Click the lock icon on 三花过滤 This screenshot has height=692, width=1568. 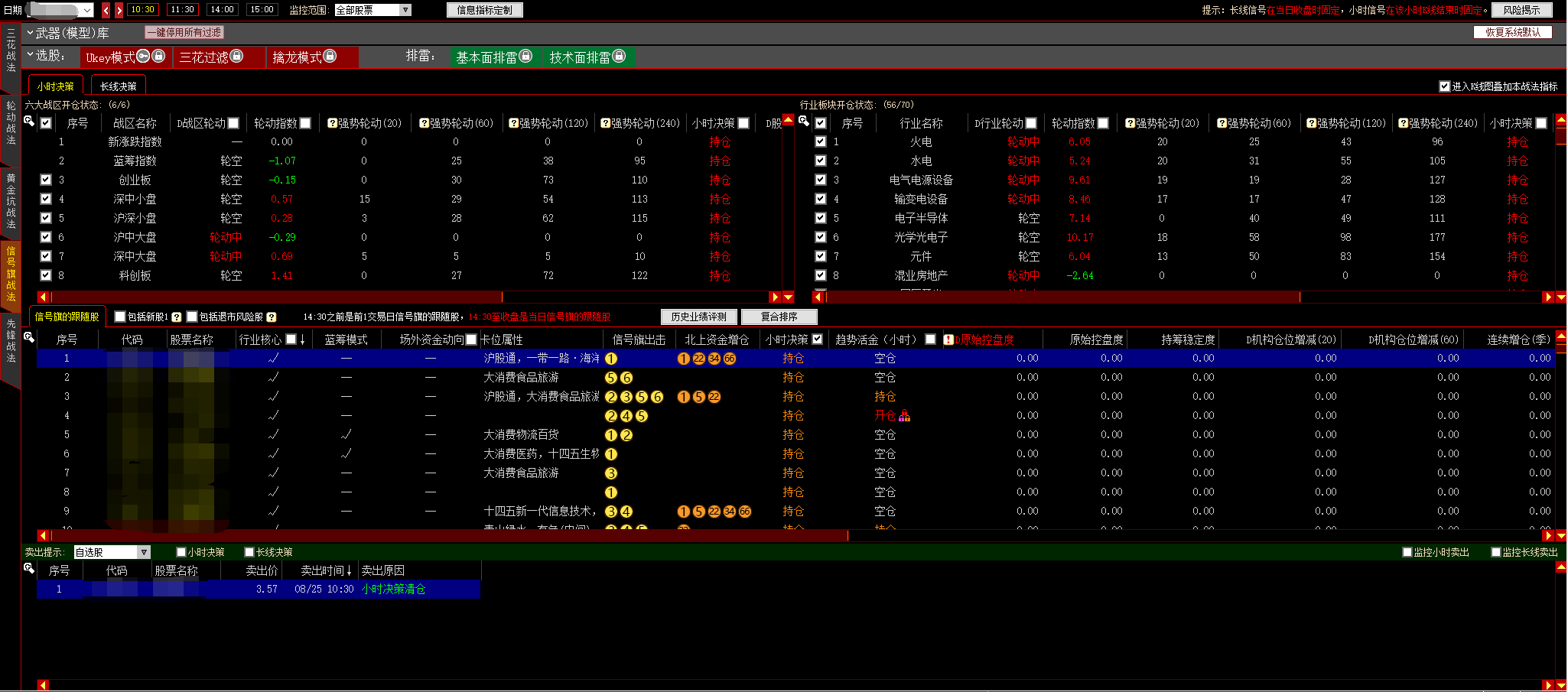coord(236,56)
